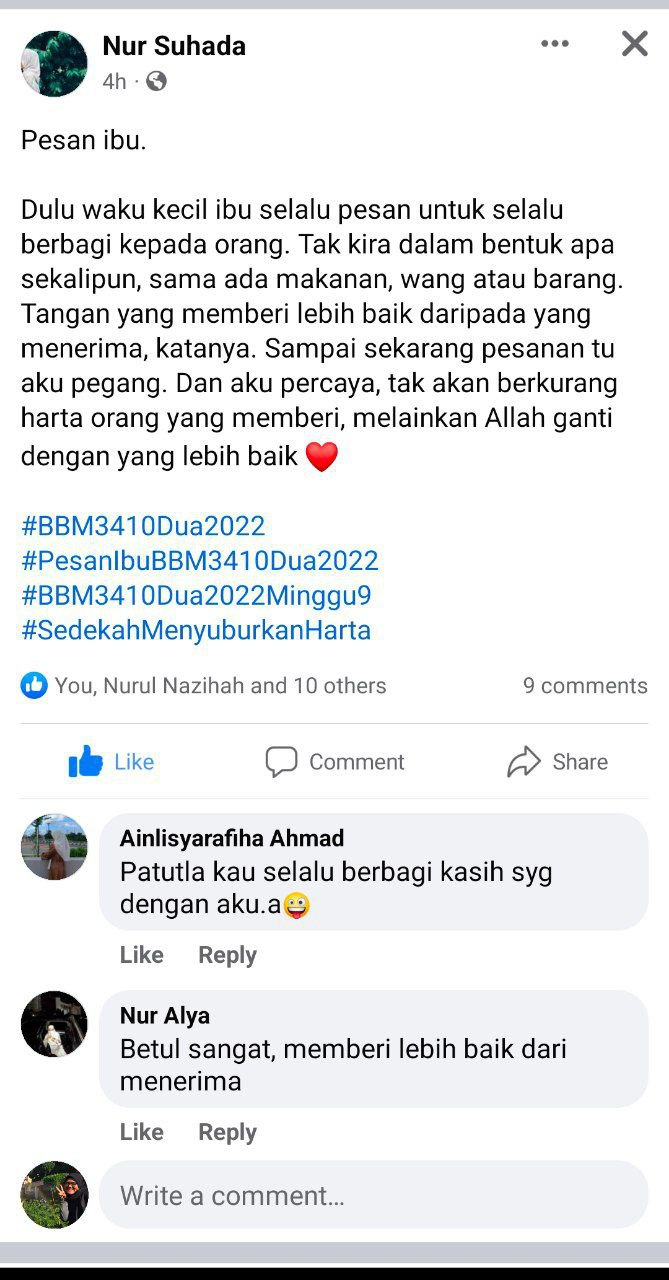This screenshot has width=669, height=1280.
Task: Open hashtag #PesanIbuBBM3410Dua2022
Action: pyautogui.click(x=200, y=561)
